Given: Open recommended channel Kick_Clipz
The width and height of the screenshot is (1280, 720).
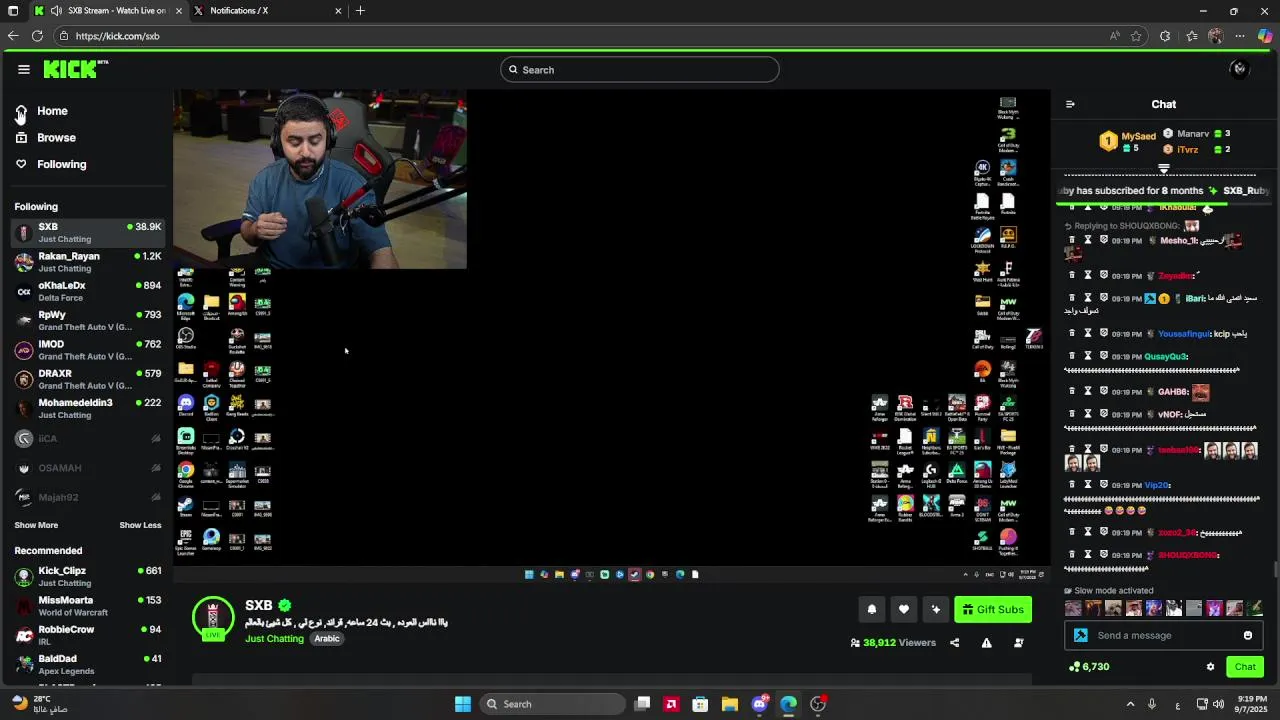Looking at the screenshot, I should click(88, 576).
